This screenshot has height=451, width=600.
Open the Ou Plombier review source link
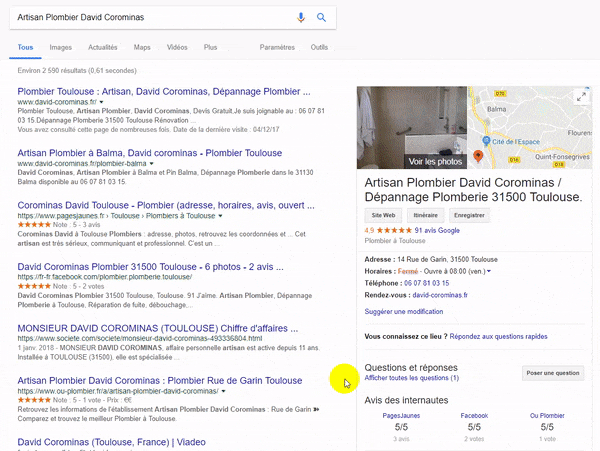coord(547,415)
